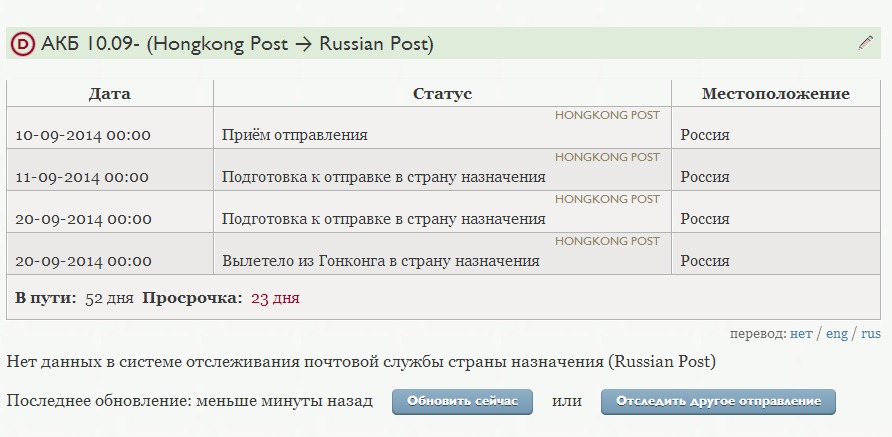Switch translation to rus

pos(871,334)
